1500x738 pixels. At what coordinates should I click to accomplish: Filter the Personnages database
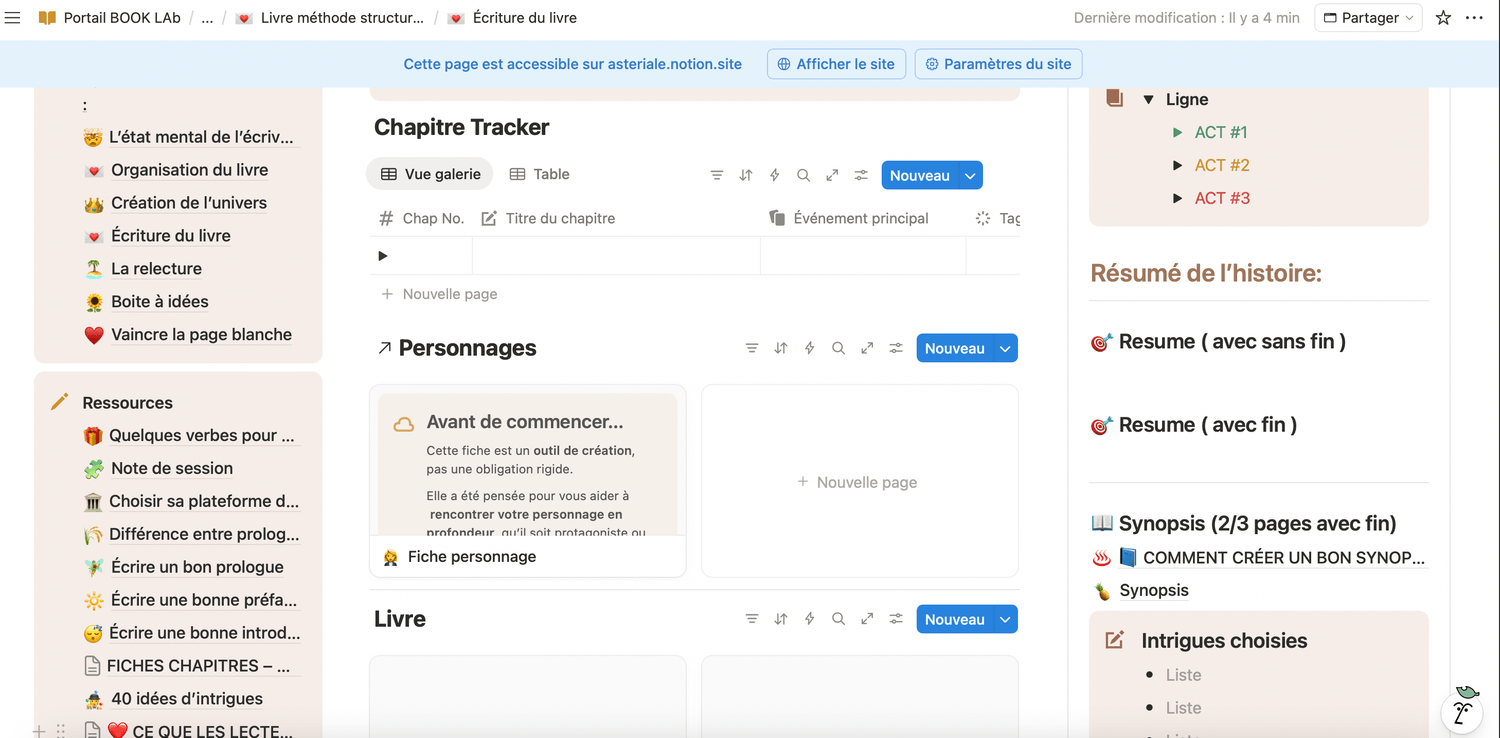click(x=752, y=348)
